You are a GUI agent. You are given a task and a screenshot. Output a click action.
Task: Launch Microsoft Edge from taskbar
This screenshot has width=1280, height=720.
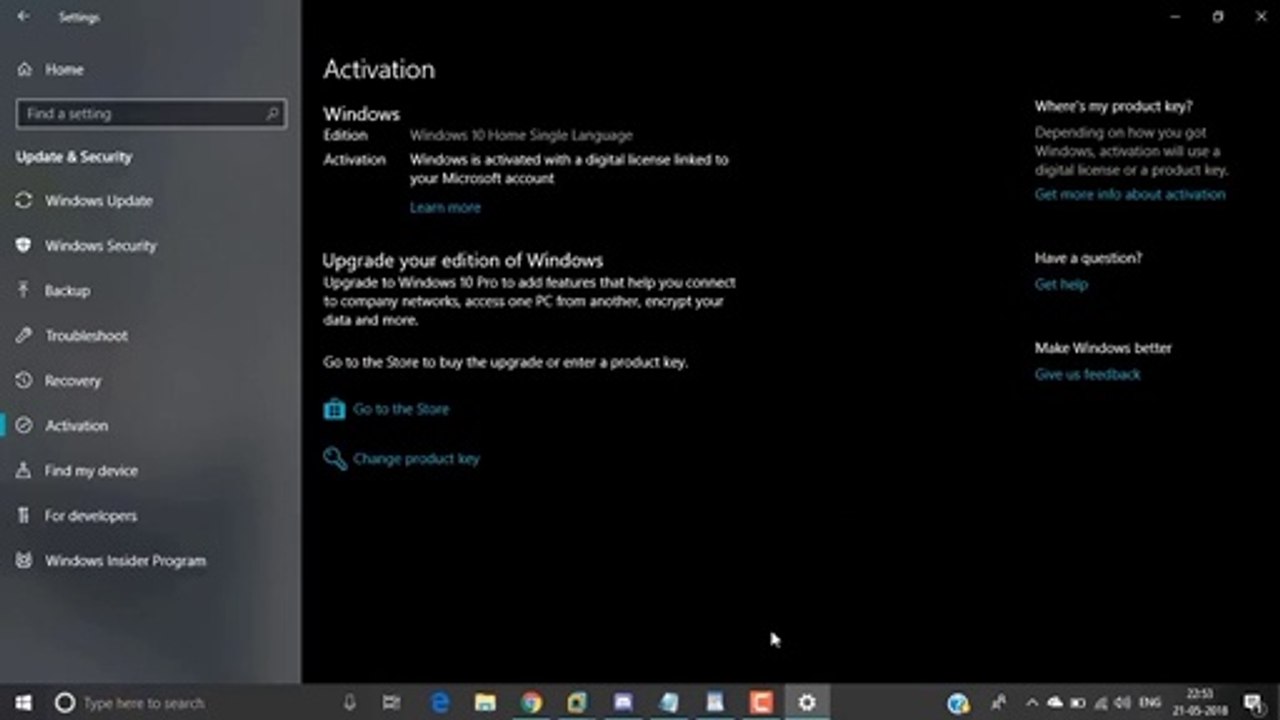(440, 703)
